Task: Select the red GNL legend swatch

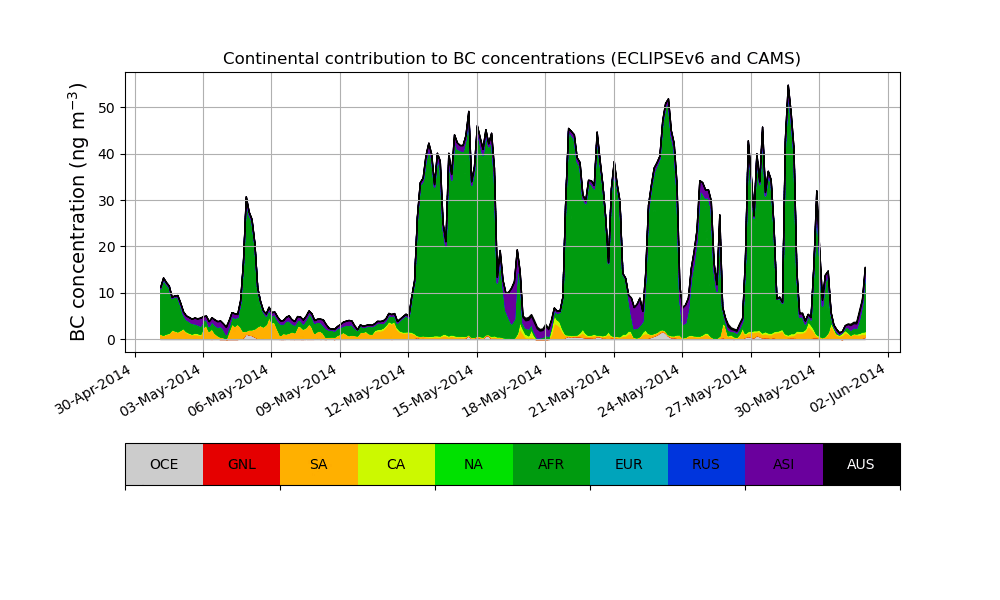Action: (241, 464)
